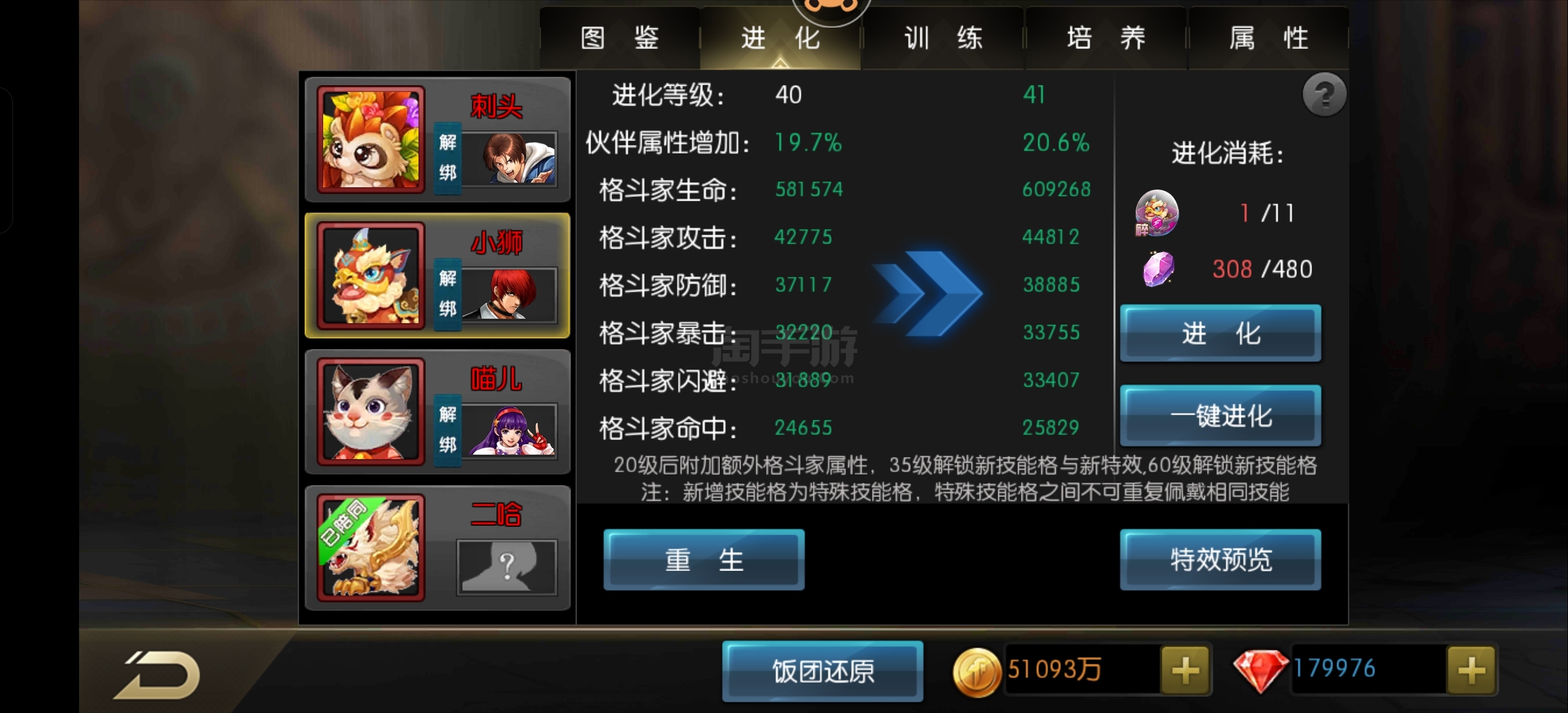Screen dimensions: 1568x713
Task: Click the gold coin currency icon
Action: click(976, 672)
